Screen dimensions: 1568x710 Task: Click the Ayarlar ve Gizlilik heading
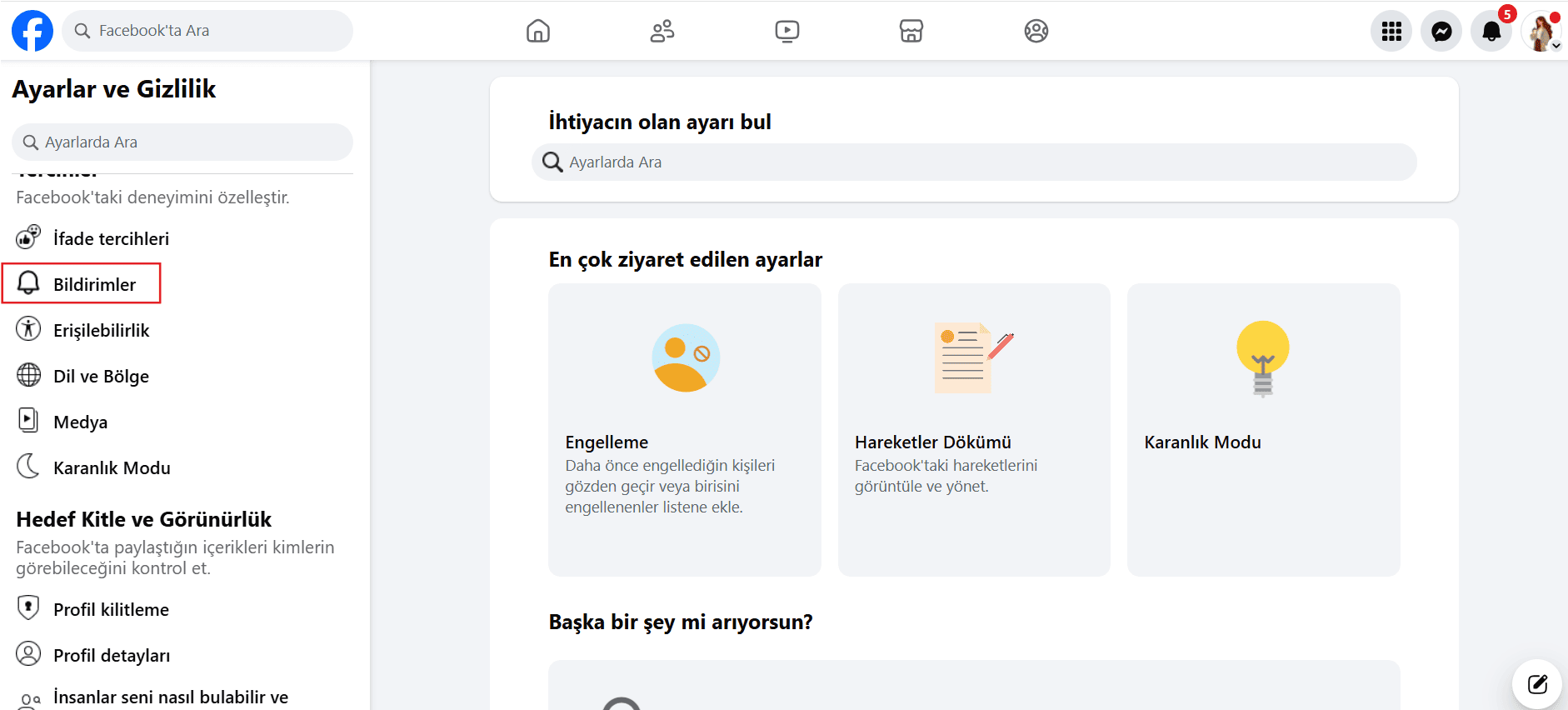[x=114, y=89]
